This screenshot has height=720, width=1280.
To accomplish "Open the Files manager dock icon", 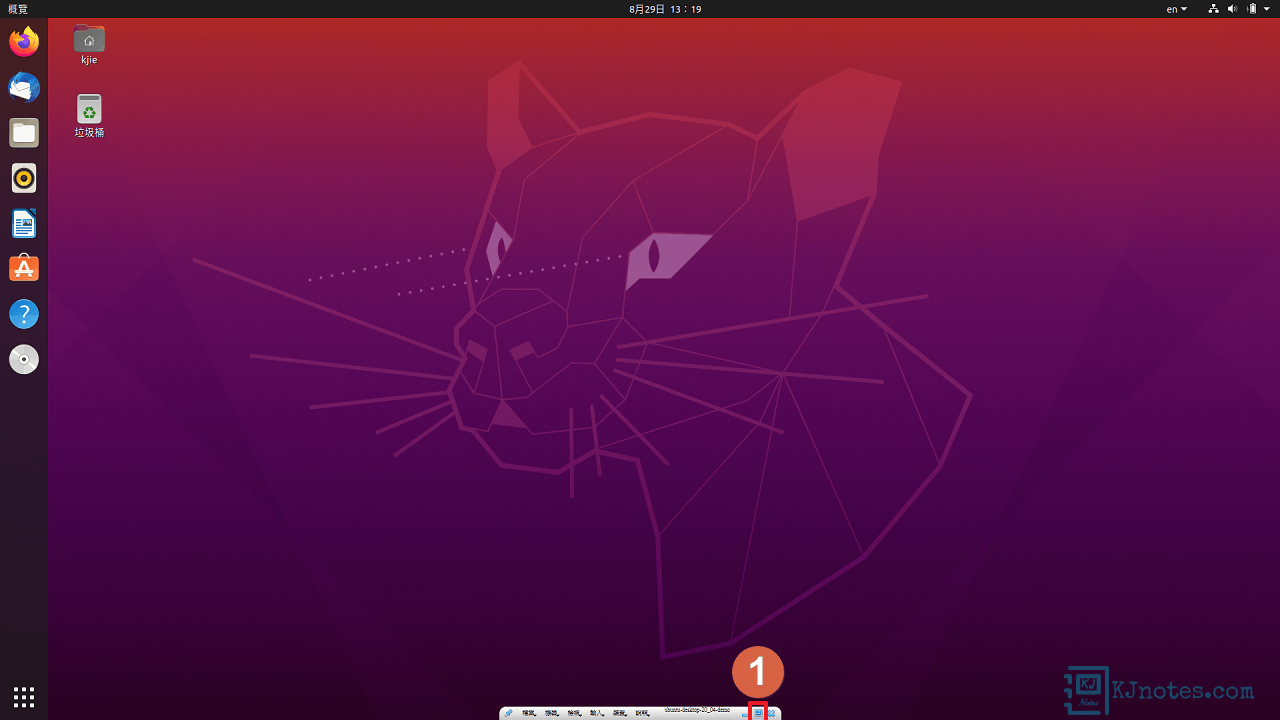I will pyautogui.click(x=24, y=133).
